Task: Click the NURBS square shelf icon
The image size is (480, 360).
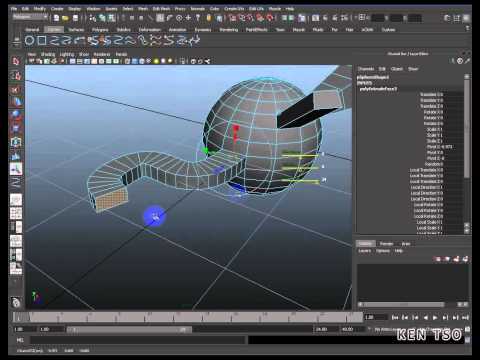Action: (x=42, y=40)
